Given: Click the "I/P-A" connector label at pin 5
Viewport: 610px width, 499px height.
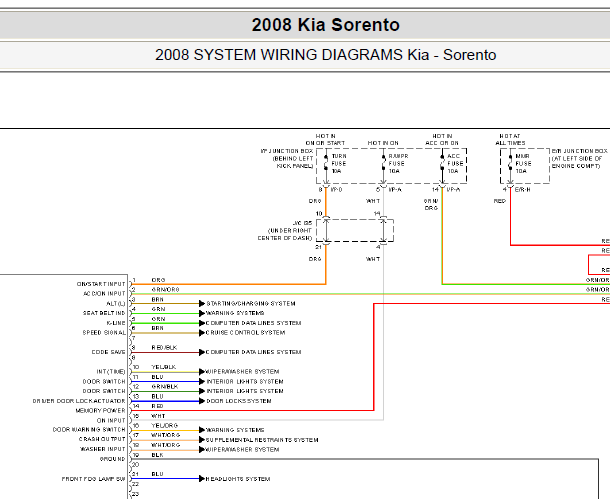Looking at the screenshot, I should tap(395, 190).
